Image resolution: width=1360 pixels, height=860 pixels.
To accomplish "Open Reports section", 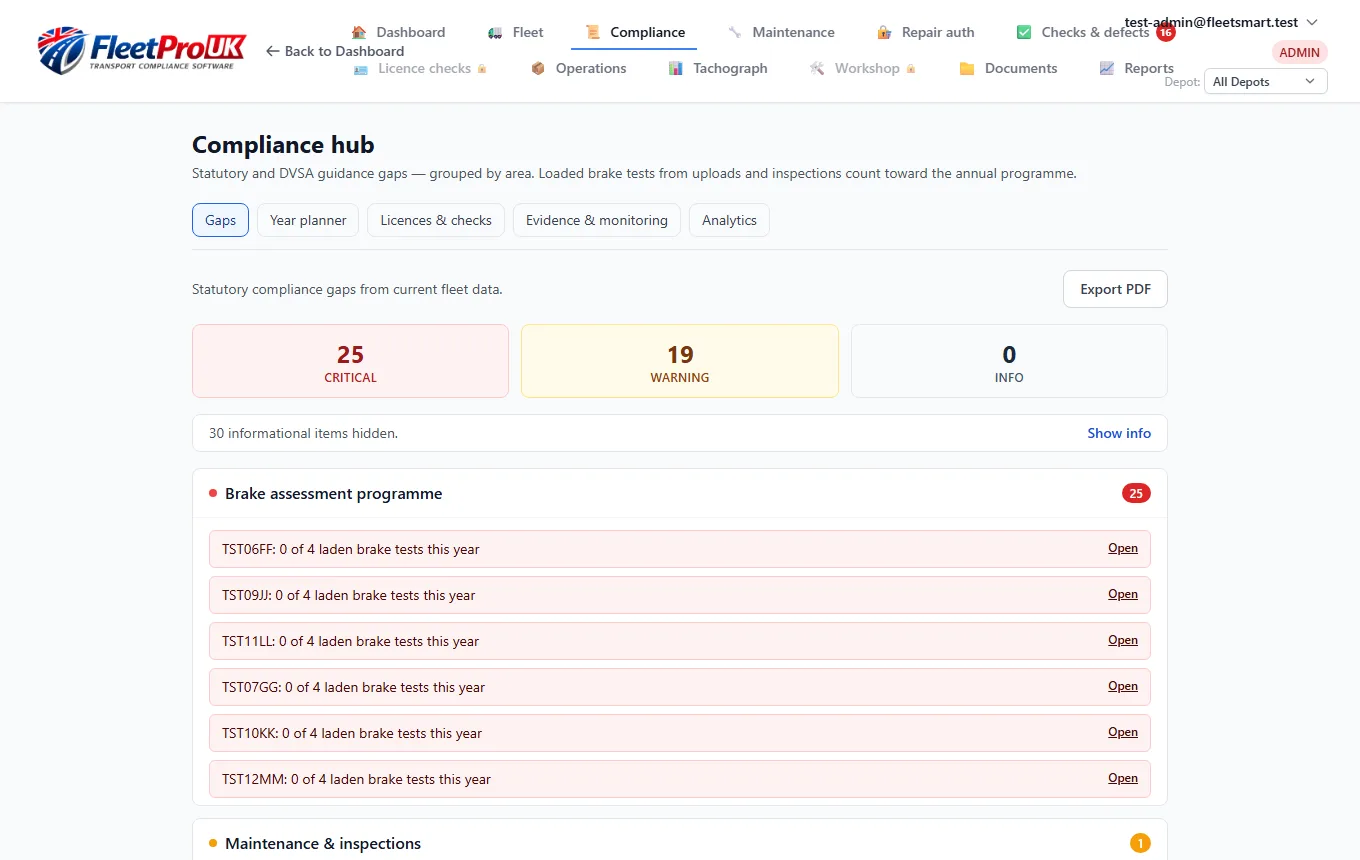I will [x=1136, y=68].
